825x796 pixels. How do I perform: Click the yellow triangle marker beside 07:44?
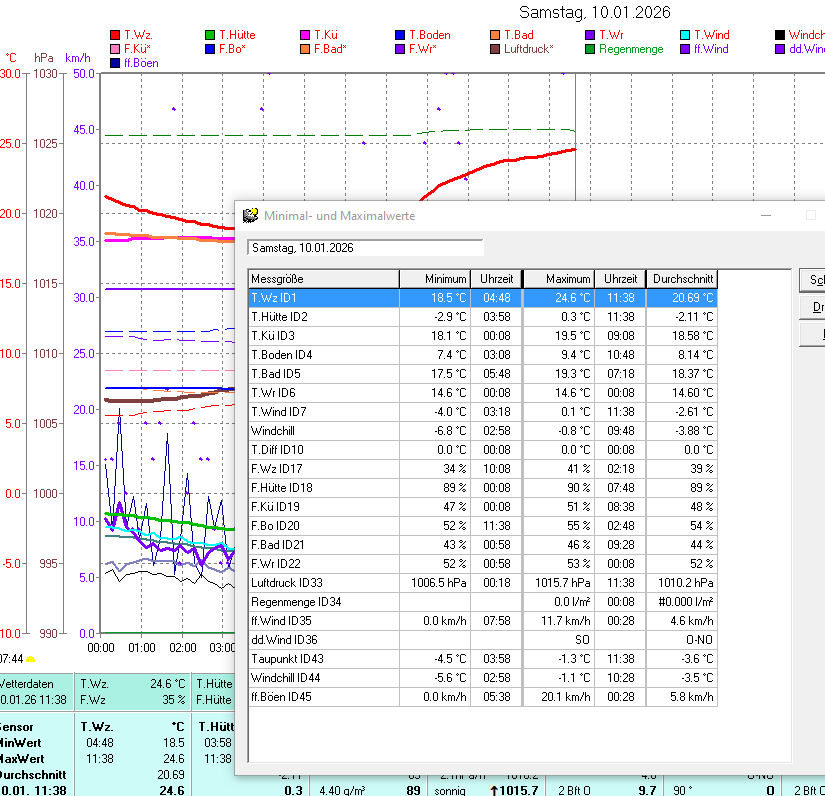tap(30, 658)
